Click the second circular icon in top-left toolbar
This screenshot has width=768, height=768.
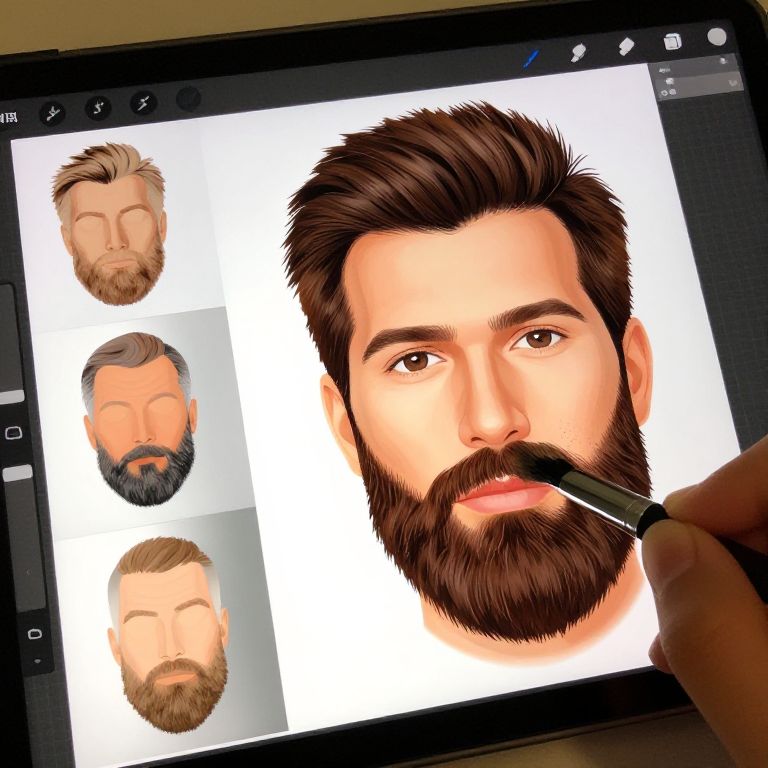98,107
